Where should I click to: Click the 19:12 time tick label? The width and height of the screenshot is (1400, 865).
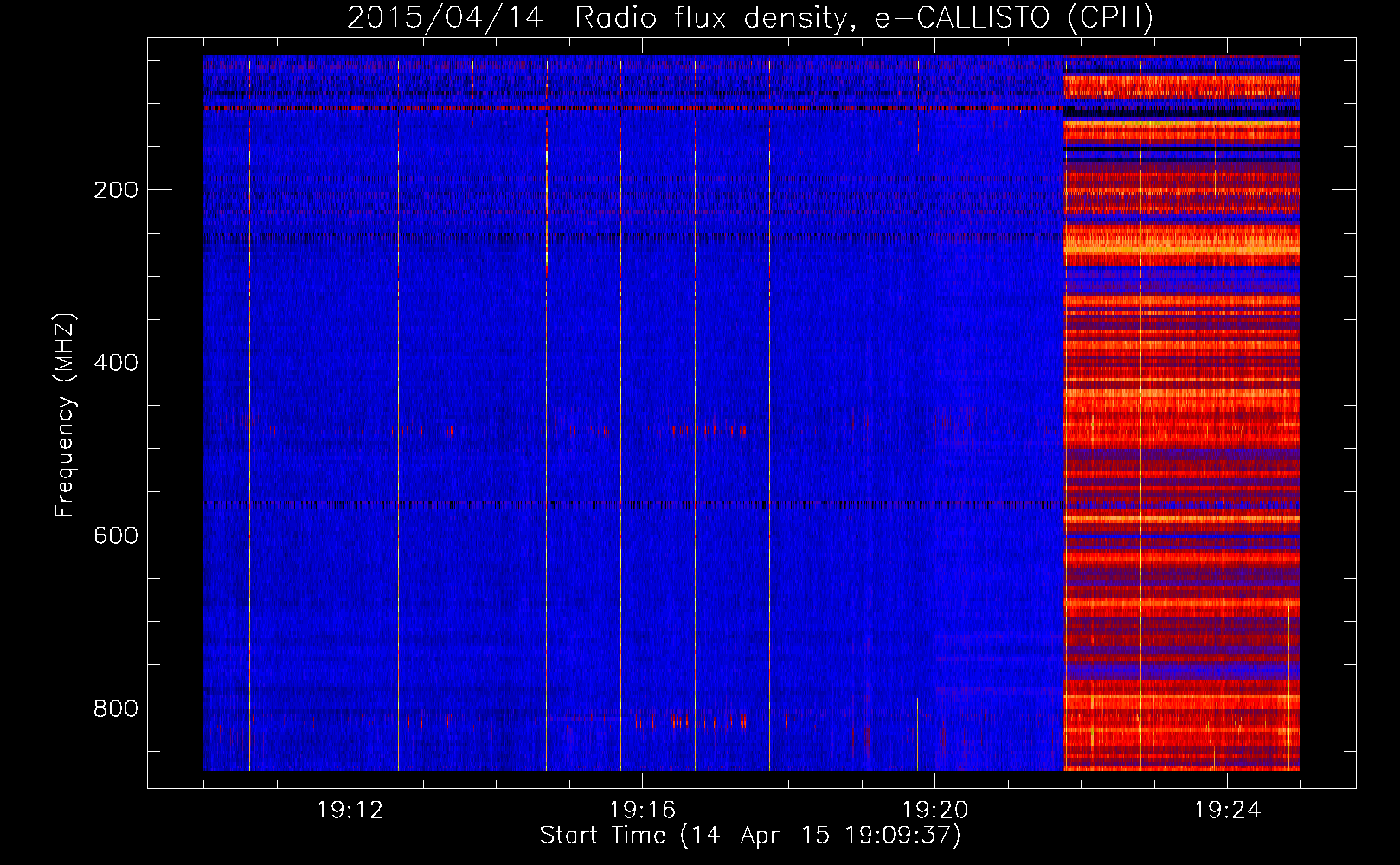[350, 811]
